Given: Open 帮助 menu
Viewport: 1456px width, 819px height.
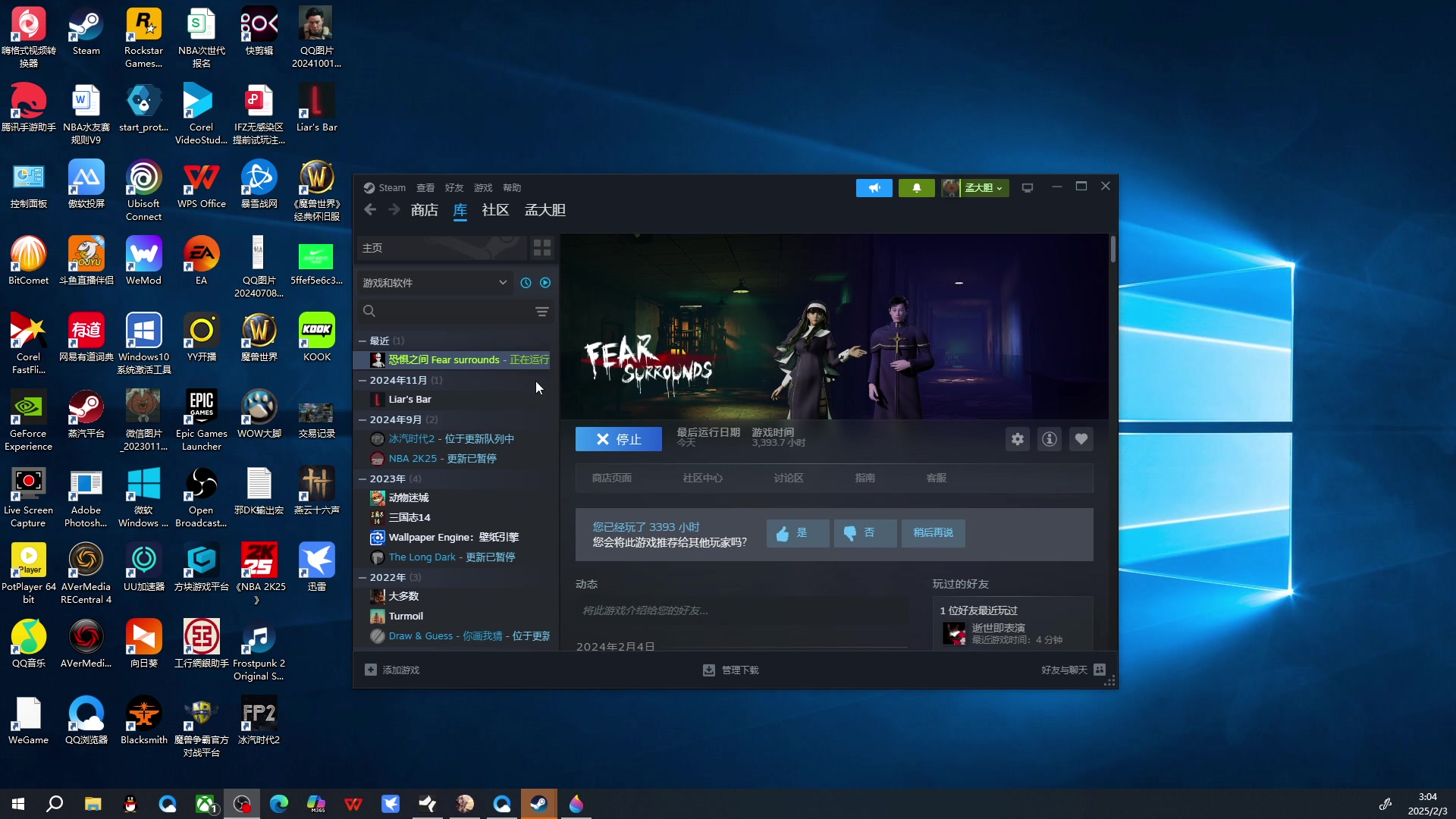Looking at the screenshot, I should [512, 188].
